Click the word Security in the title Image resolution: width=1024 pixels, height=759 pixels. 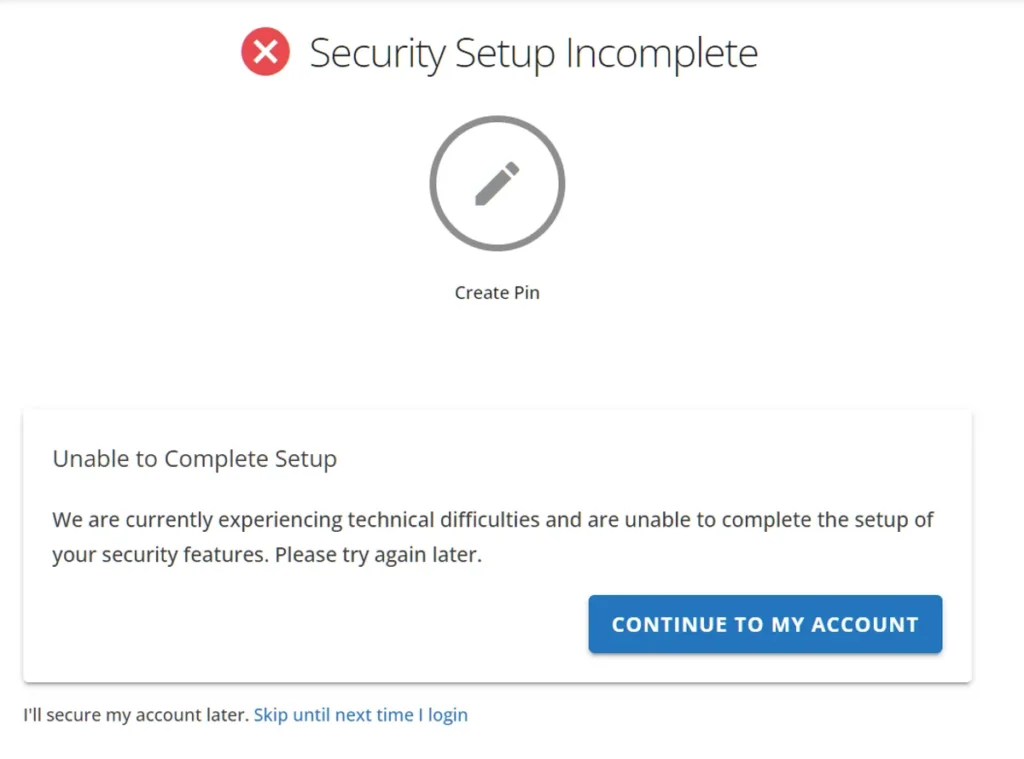click(377, 54)
